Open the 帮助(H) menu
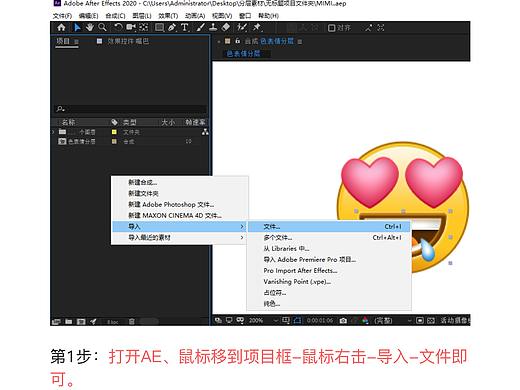 pos(268,16)
